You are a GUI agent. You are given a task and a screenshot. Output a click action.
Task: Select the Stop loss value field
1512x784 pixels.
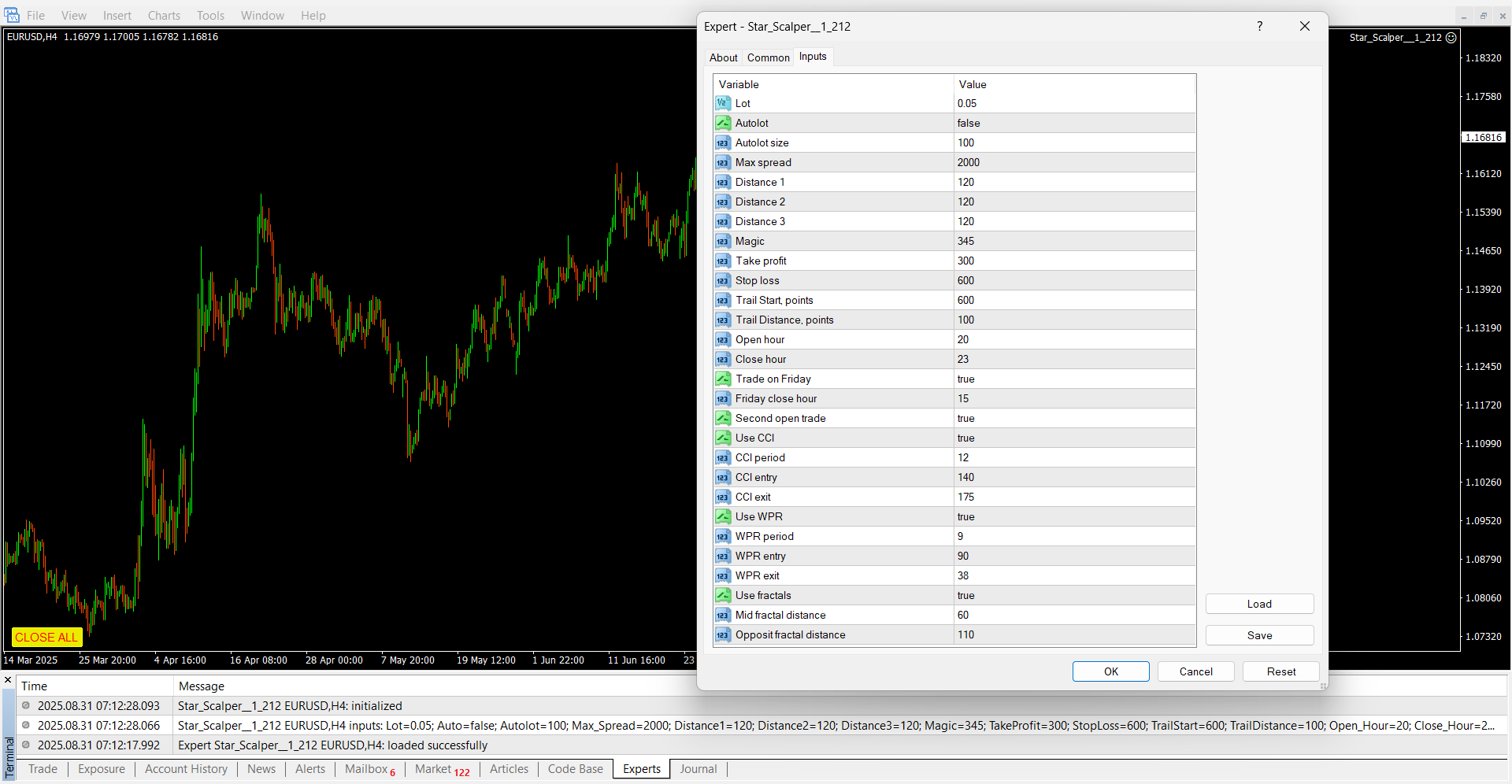coord(965,280)
